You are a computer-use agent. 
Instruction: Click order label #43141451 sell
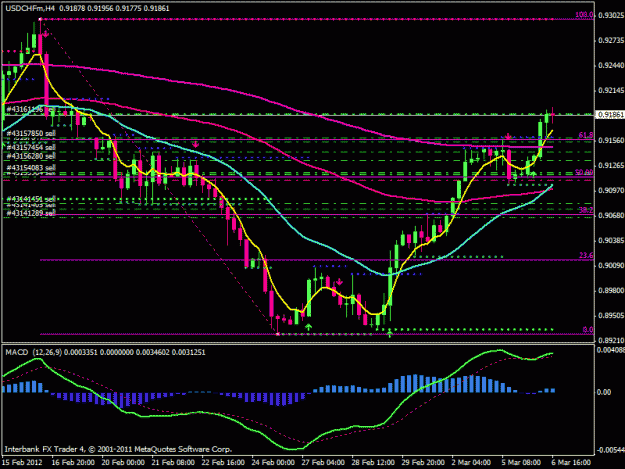coord(31,199)
